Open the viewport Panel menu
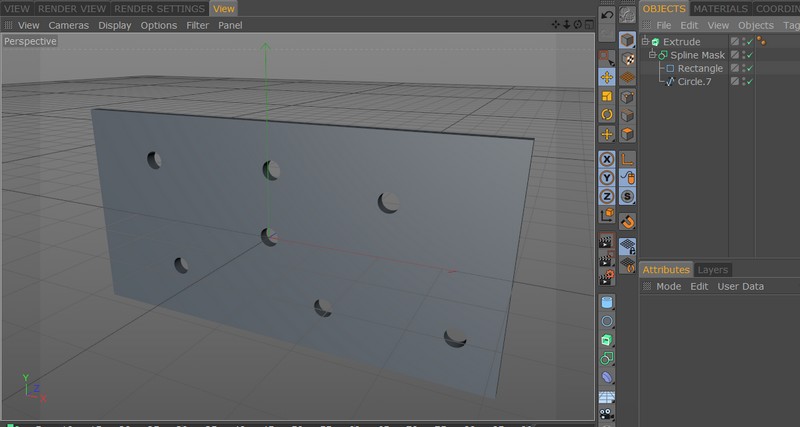Image resolution: width=800 pixels, height=427 pixels. [230, 25]
